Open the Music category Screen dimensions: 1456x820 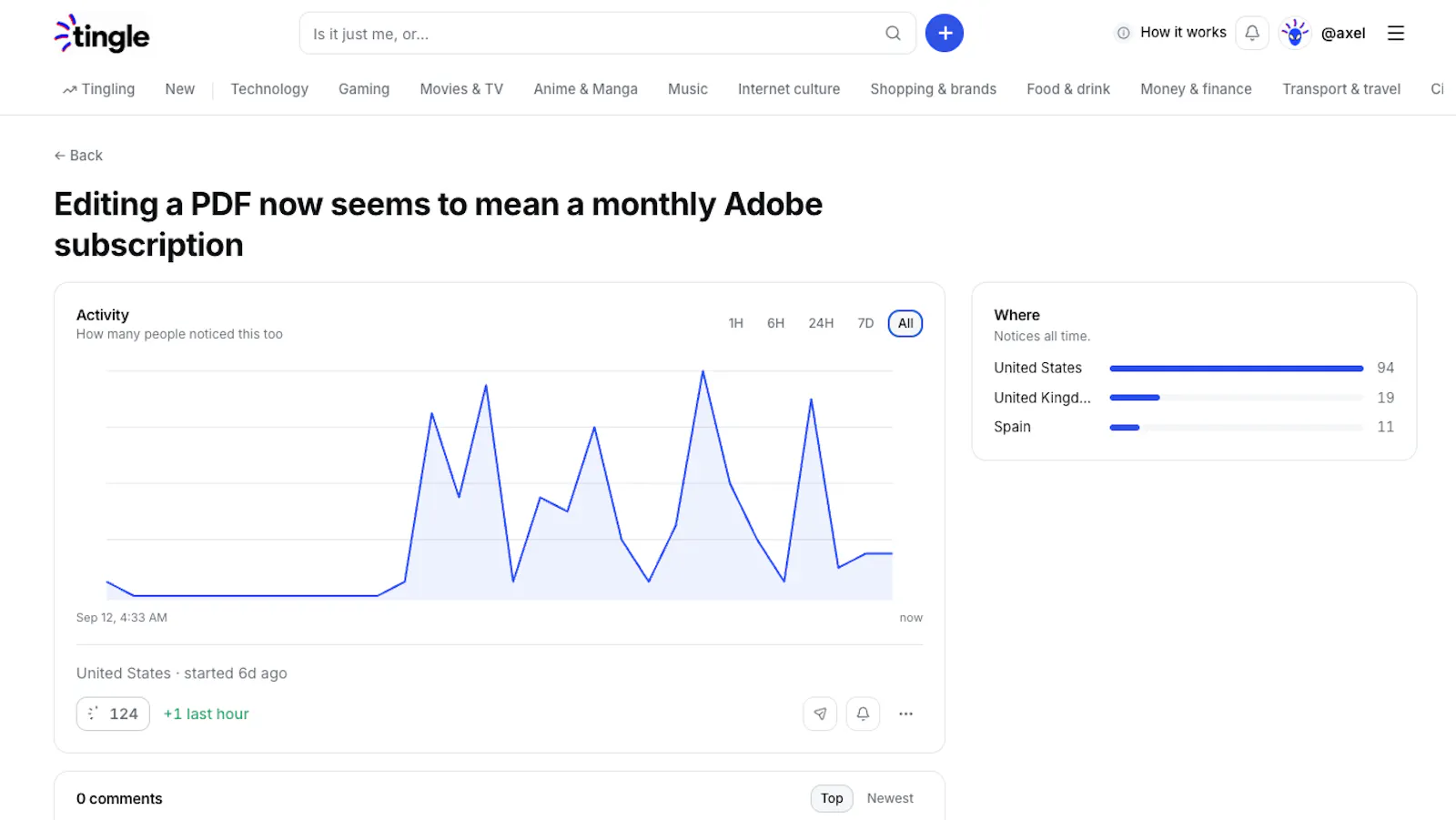(688, 89)
